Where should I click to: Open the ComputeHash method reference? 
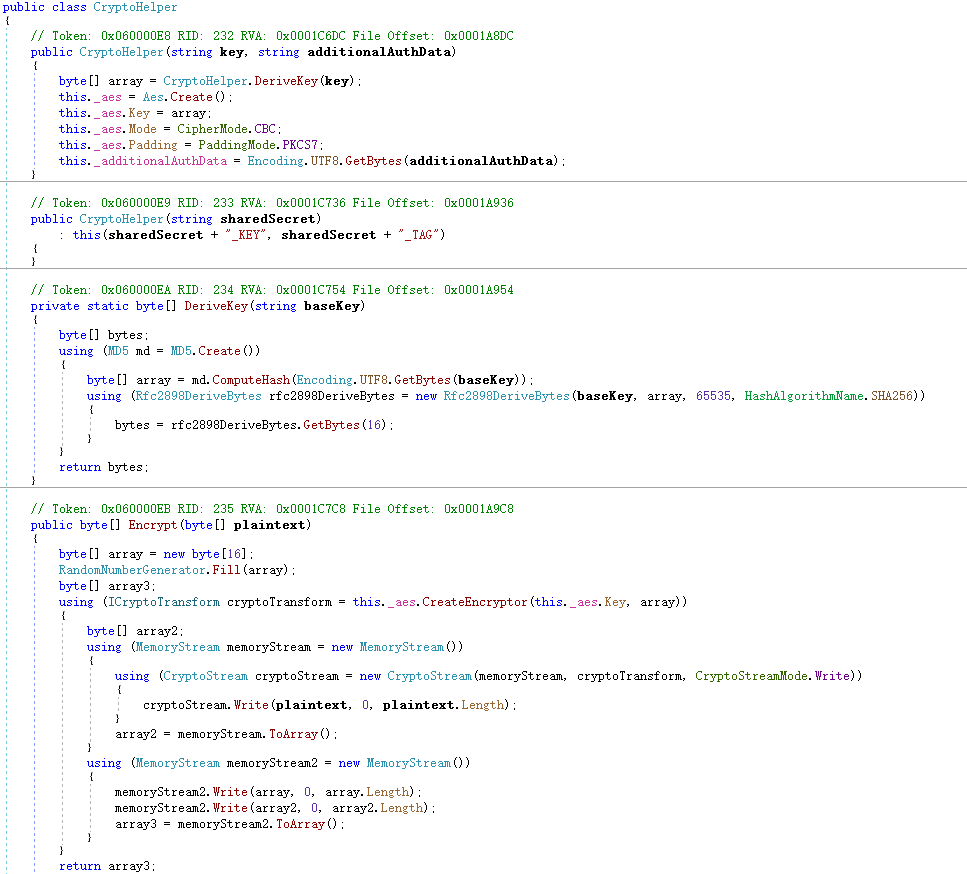pos(251,380)
